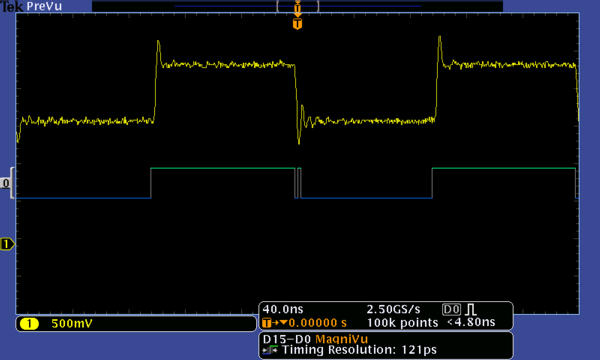Click the Tek PreVu status label
The width and height of the screenshot is (600, 360).
click(31, 6)
